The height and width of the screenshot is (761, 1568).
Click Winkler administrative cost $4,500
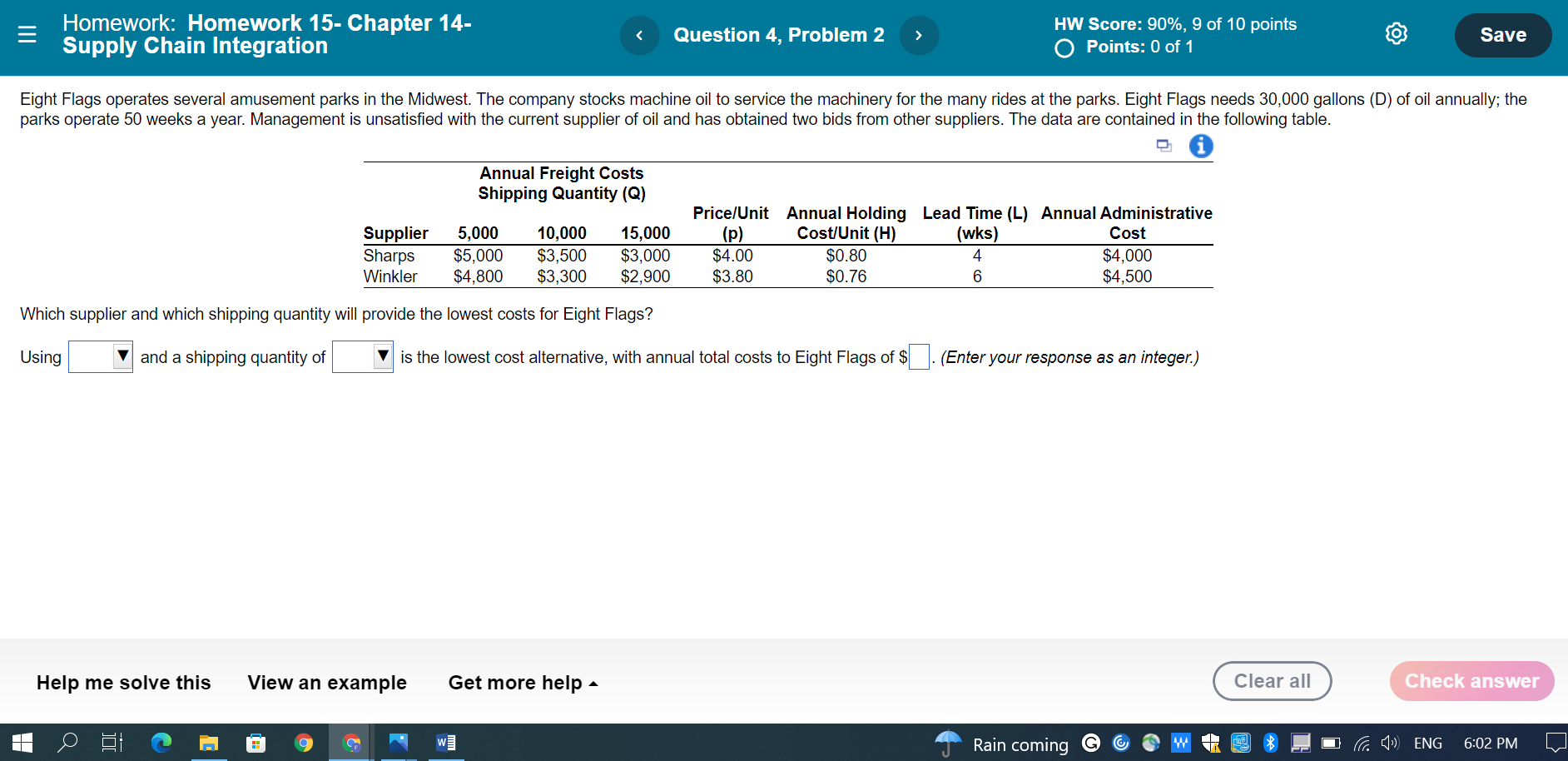click(1127, 276)
